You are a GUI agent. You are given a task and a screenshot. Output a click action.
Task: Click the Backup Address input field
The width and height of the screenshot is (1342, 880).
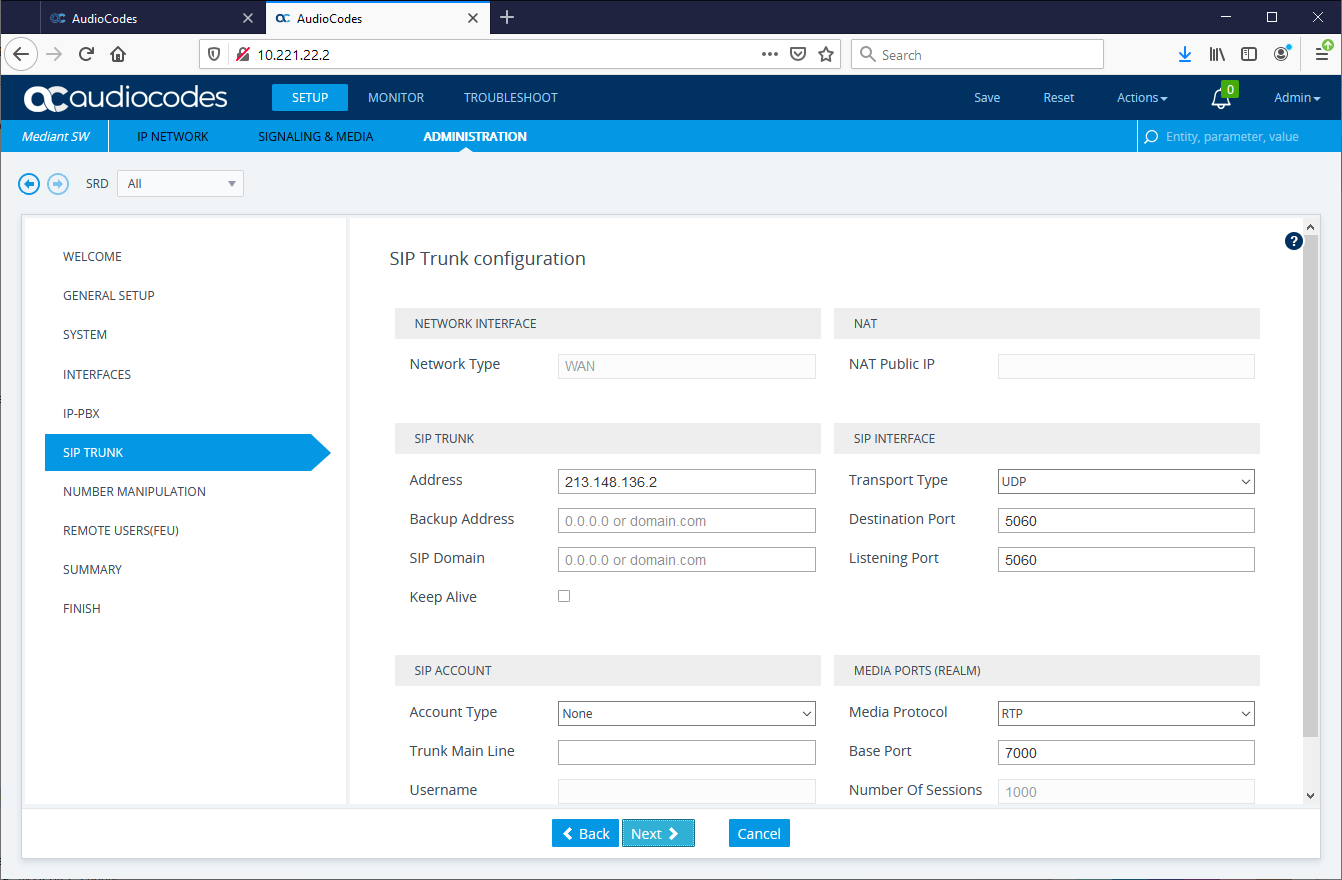click(687, 521)
